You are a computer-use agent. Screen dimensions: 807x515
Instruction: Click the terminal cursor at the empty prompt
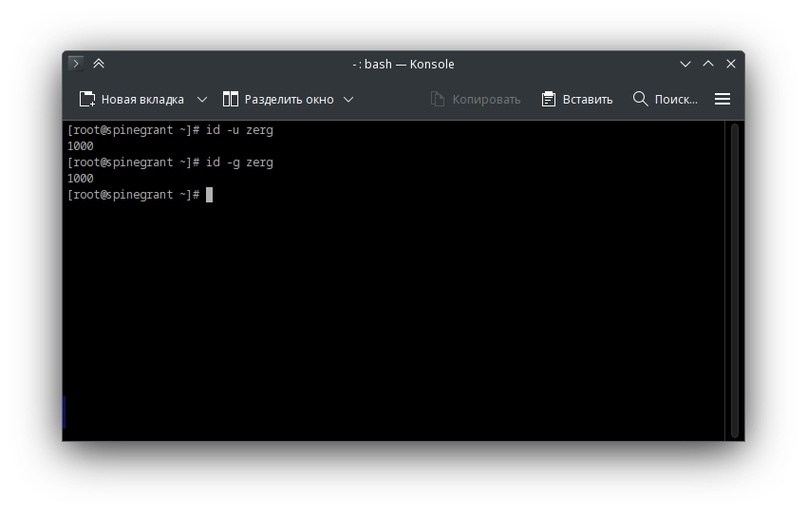click(x=209, y=194)
